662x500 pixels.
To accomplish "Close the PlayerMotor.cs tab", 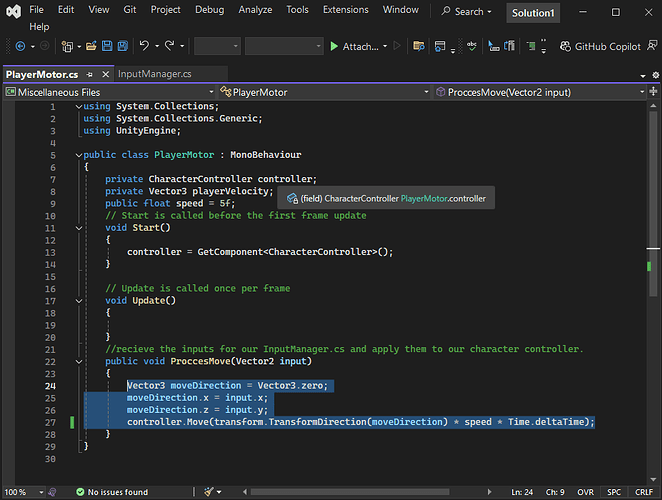I will (x=106, y=75).
